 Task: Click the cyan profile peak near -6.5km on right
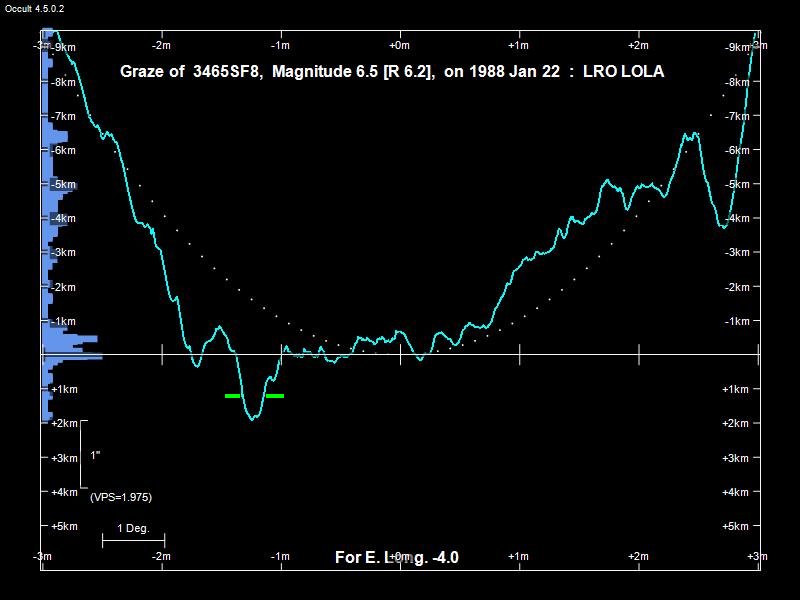click(x=690, y=134)
